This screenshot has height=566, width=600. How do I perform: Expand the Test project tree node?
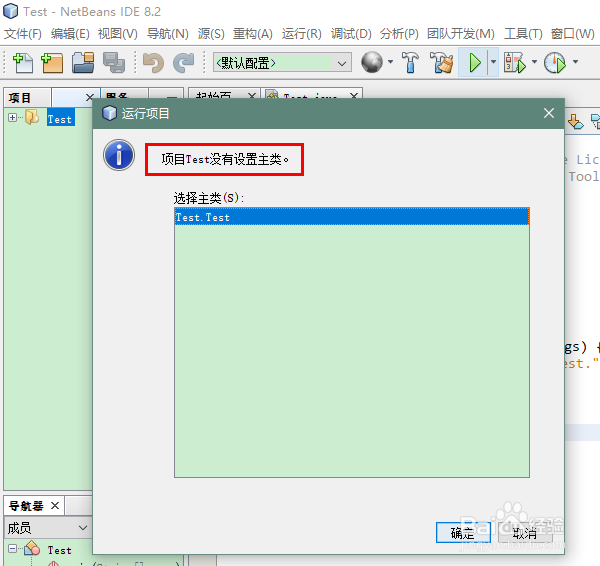12,117
